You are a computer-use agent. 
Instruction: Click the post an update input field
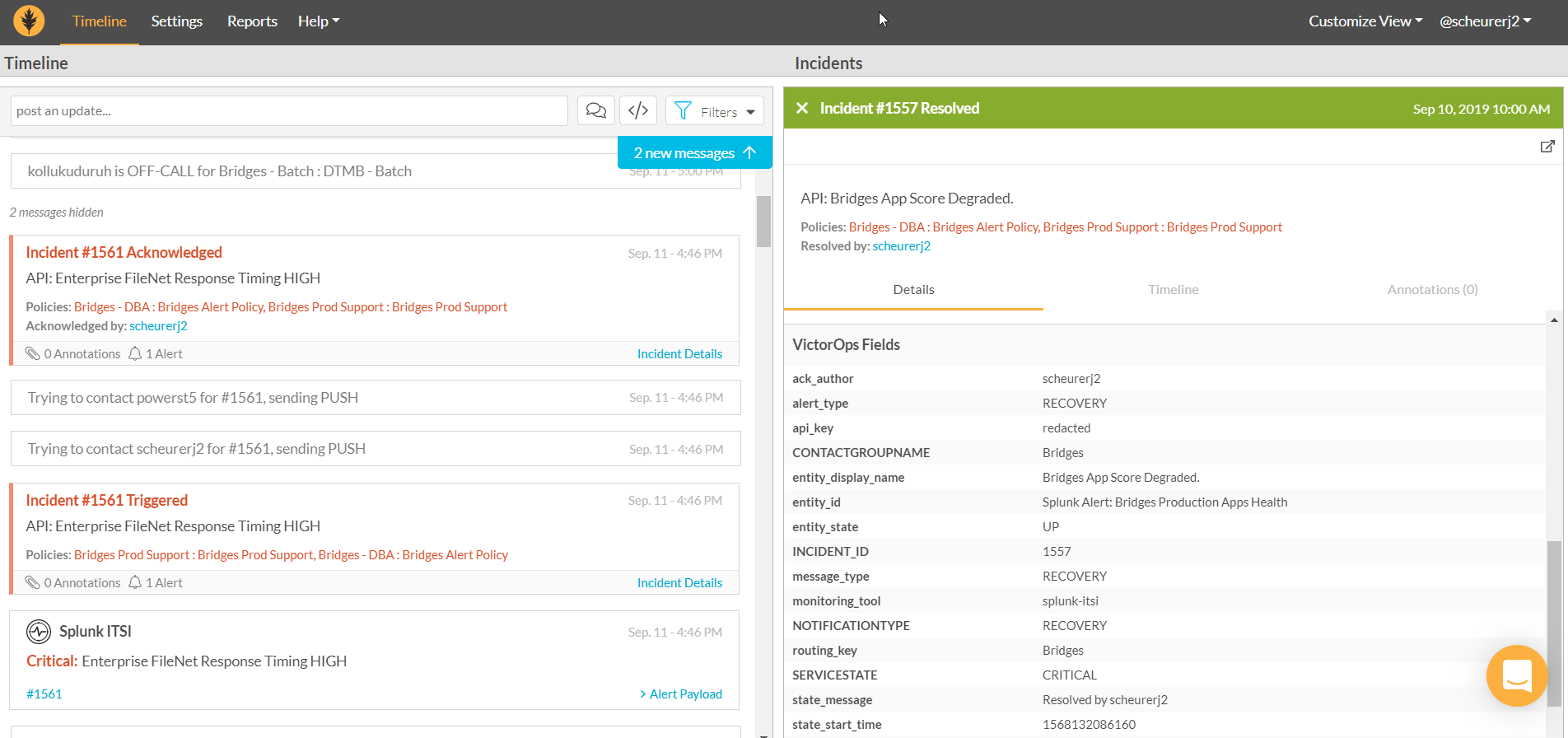point(289,110)
